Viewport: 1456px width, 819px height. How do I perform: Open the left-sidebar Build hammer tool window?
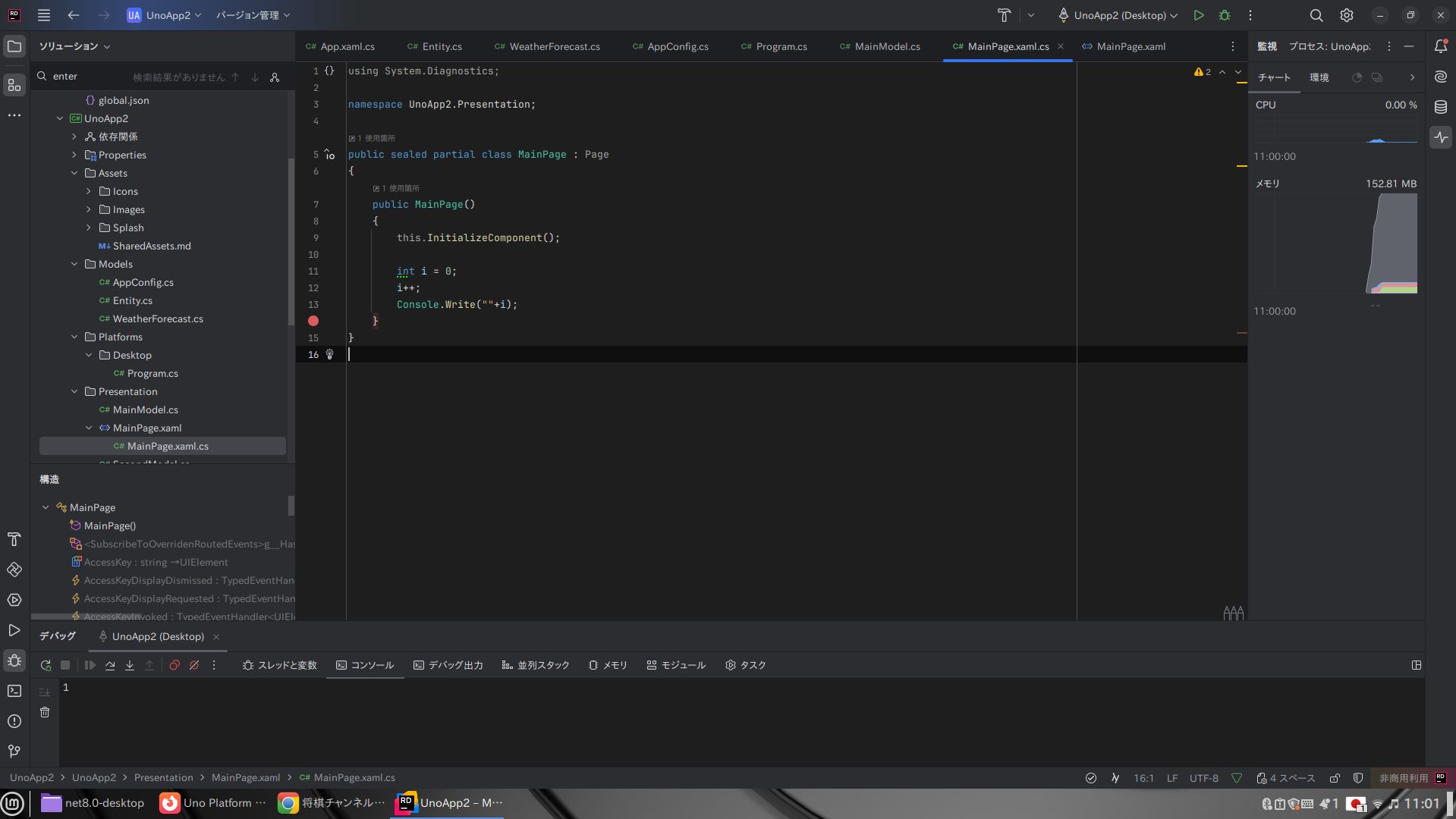click(x=14, y=539)
